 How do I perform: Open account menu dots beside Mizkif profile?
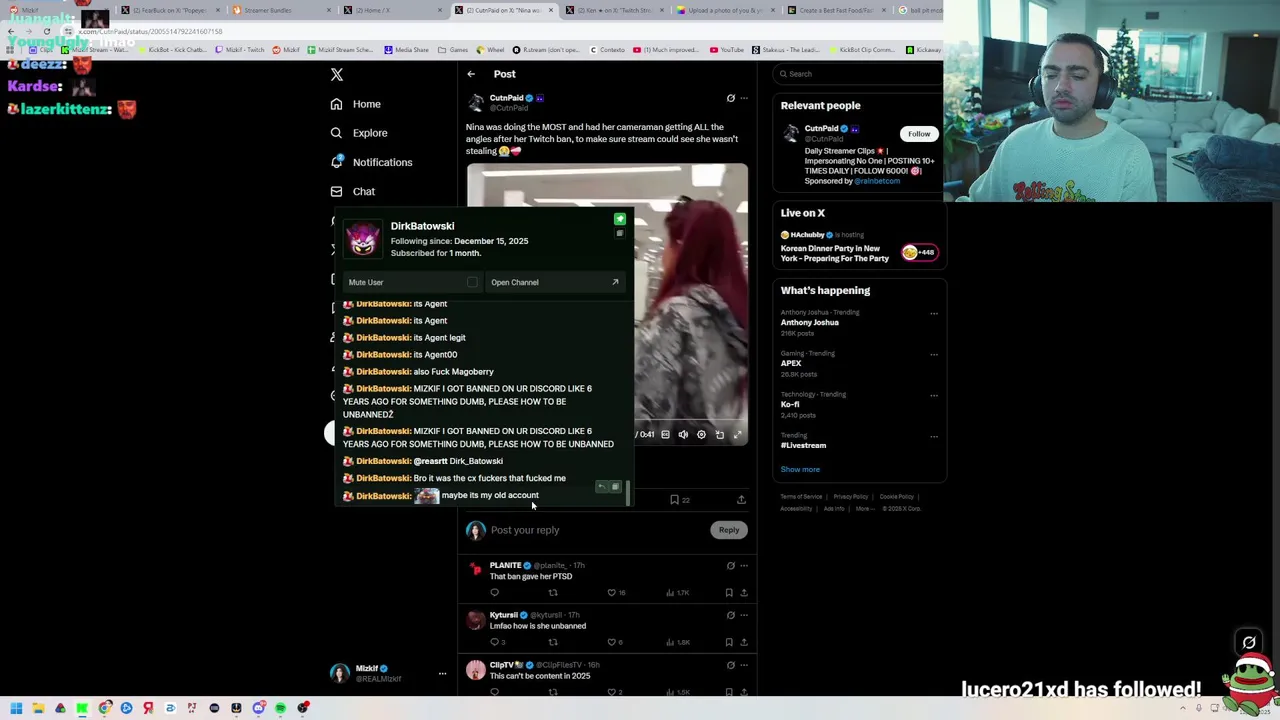coord(442,674)
